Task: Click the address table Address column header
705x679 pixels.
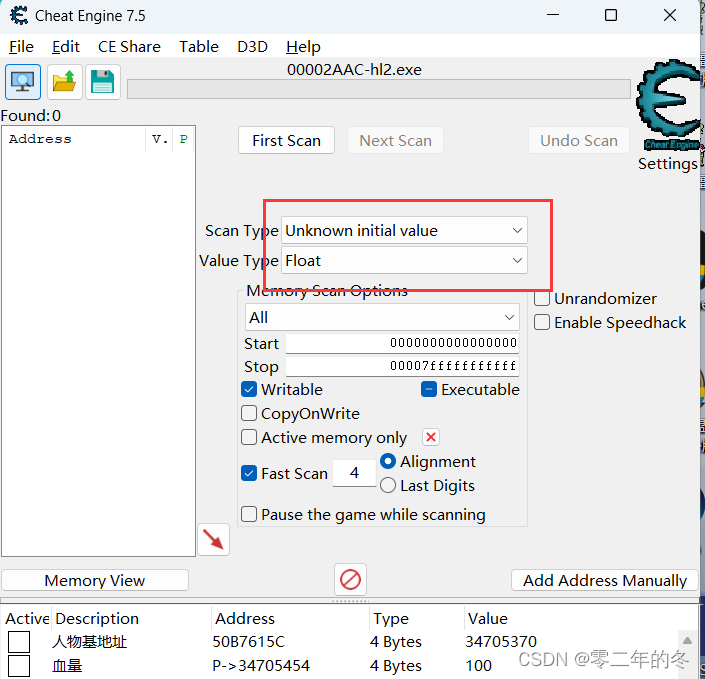Action: coord(290,619)
